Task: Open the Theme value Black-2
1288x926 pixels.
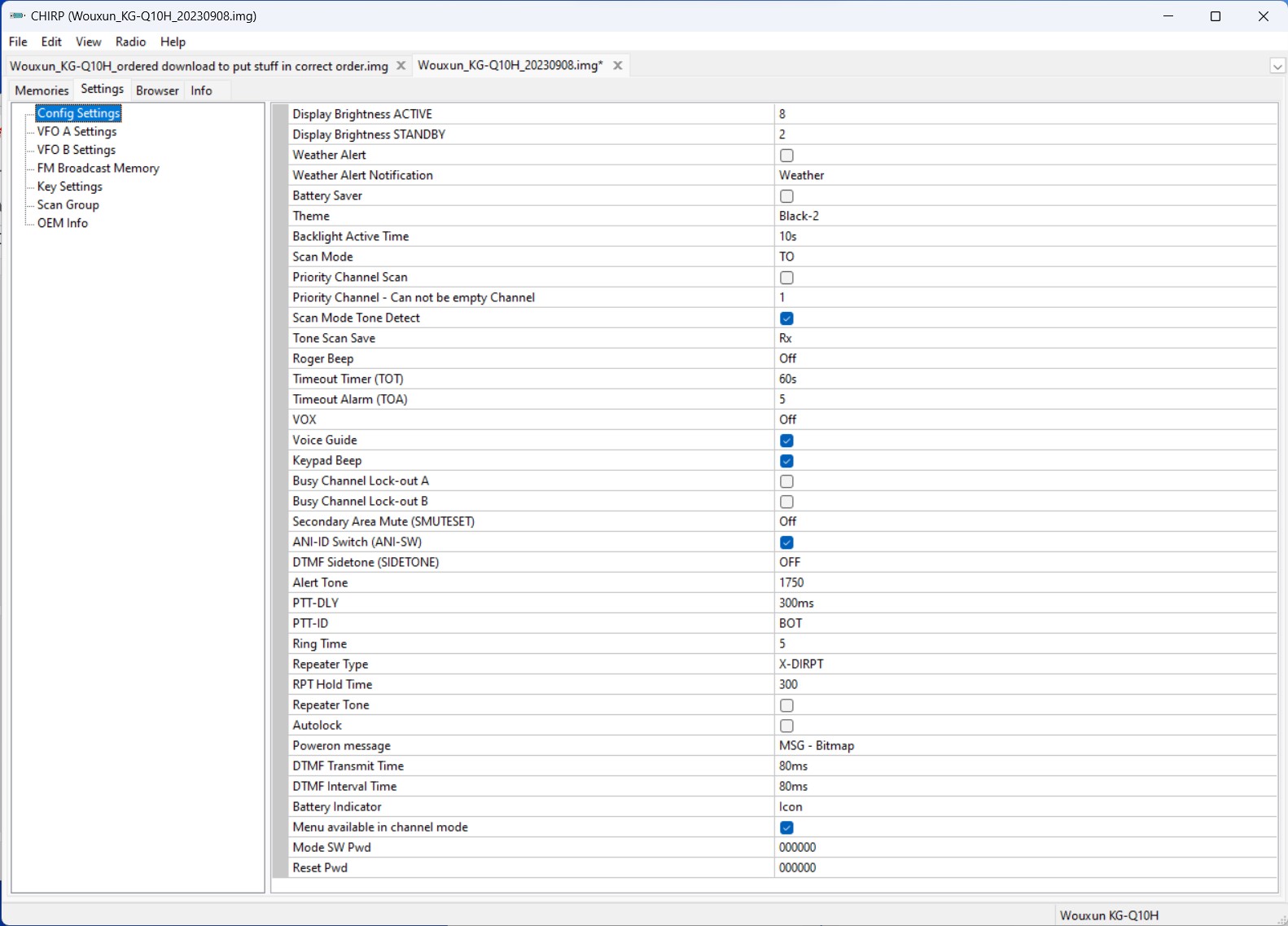Action: pyautogui.click(x=1025, y=216)
